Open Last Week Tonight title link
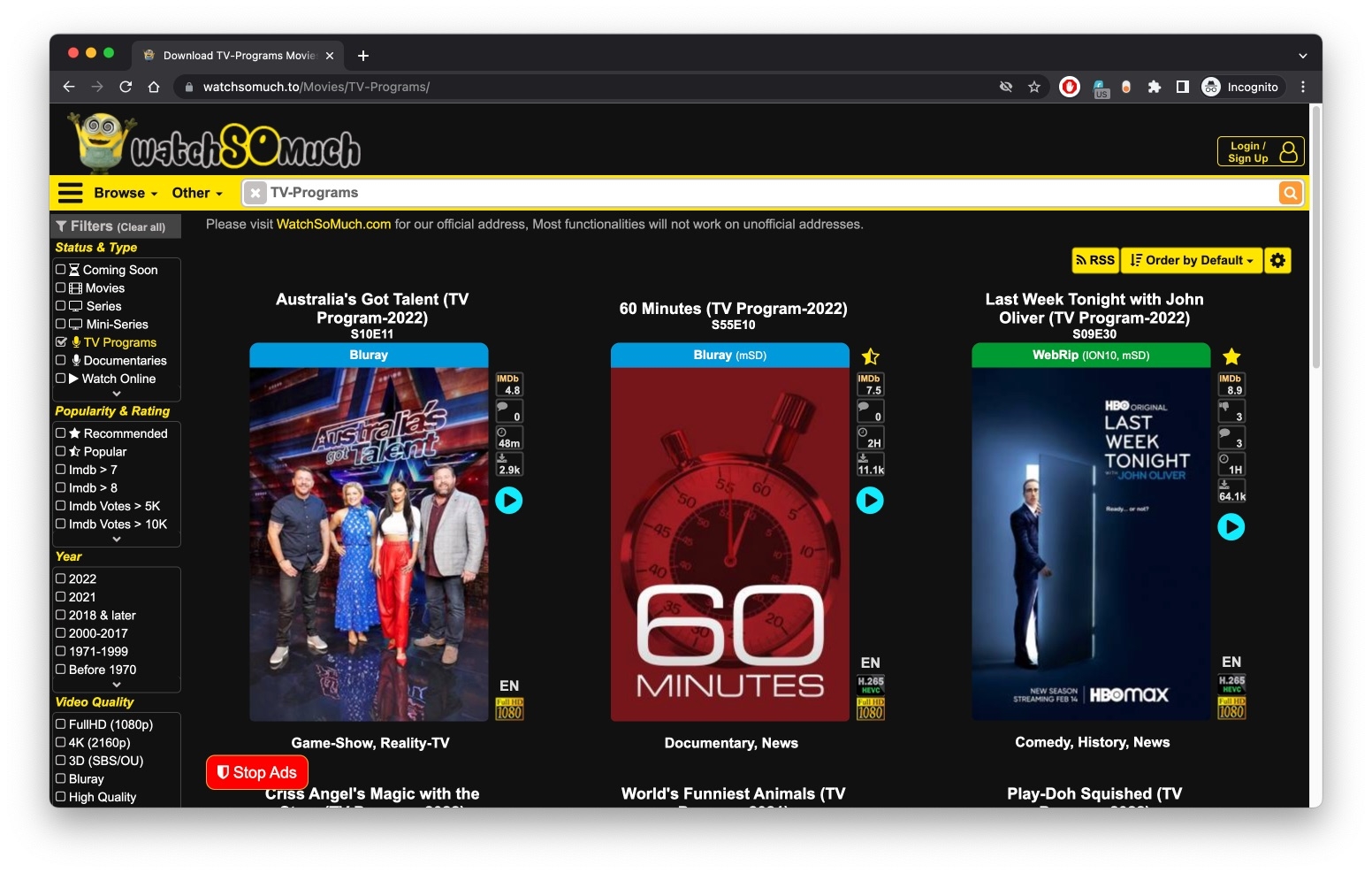This screenshot has width=1372, height=873. tap(1094, 309)
